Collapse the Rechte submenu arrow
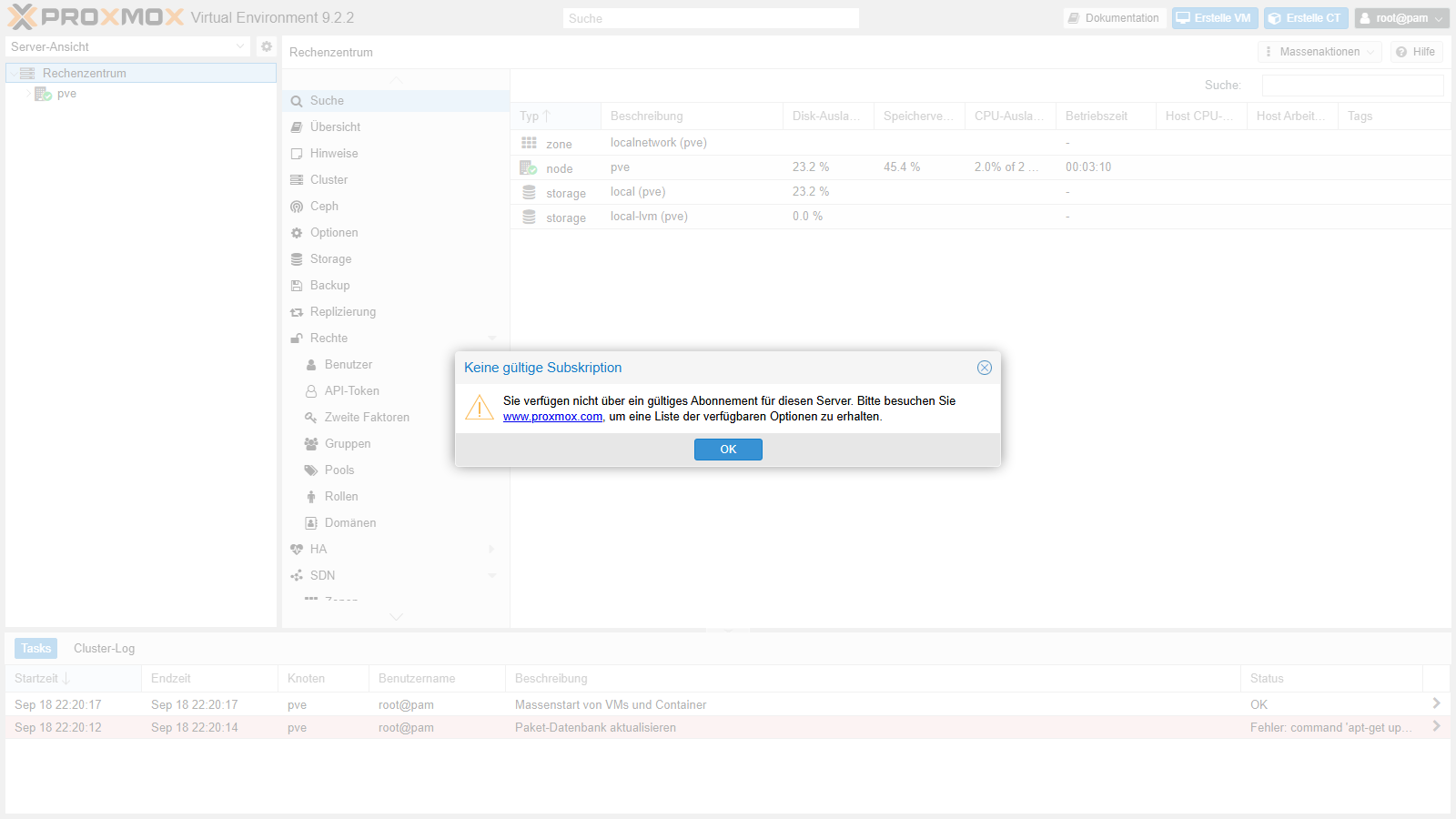Viewport: 1456px width, 819px height. pos(492,339)
